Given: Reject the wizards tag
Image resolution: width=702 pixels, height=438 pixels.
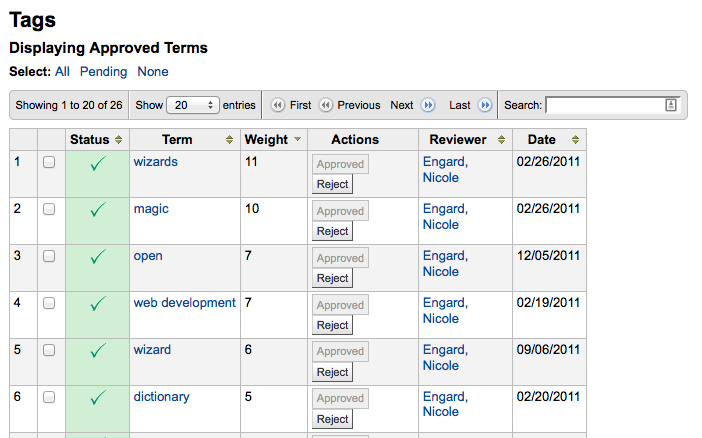Looking at the screenshot, I should click(332, 185).
